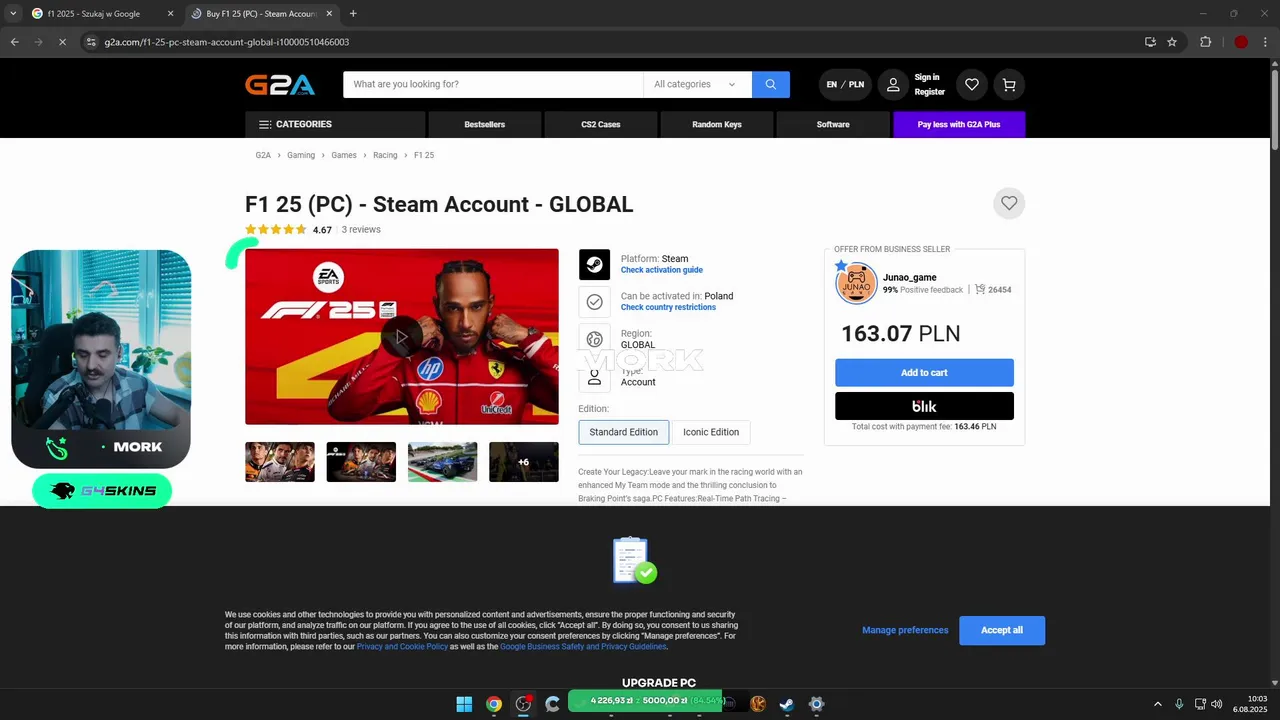This screenshot has width=1280, height=720.
Task: Open Chrome from the taskbar
Action: point(494,704)
